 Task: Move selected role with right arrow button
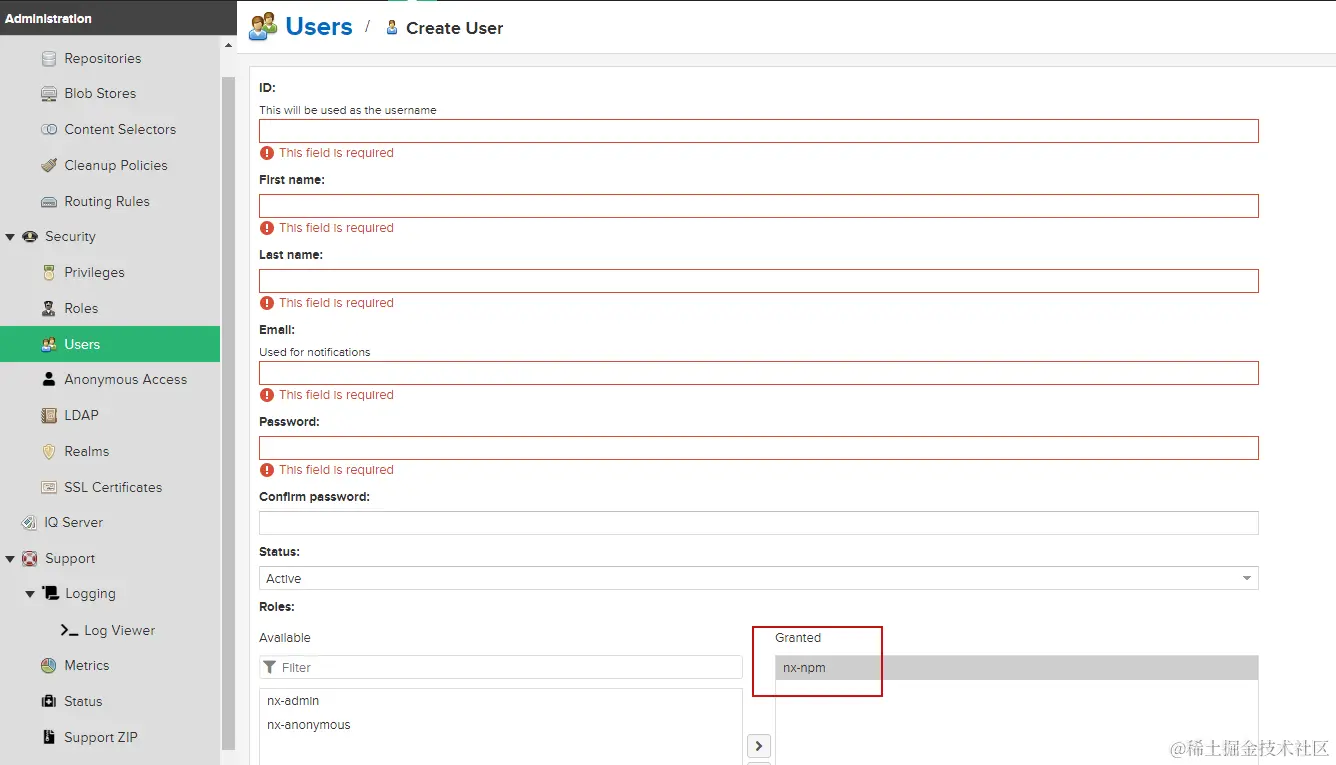759,746
